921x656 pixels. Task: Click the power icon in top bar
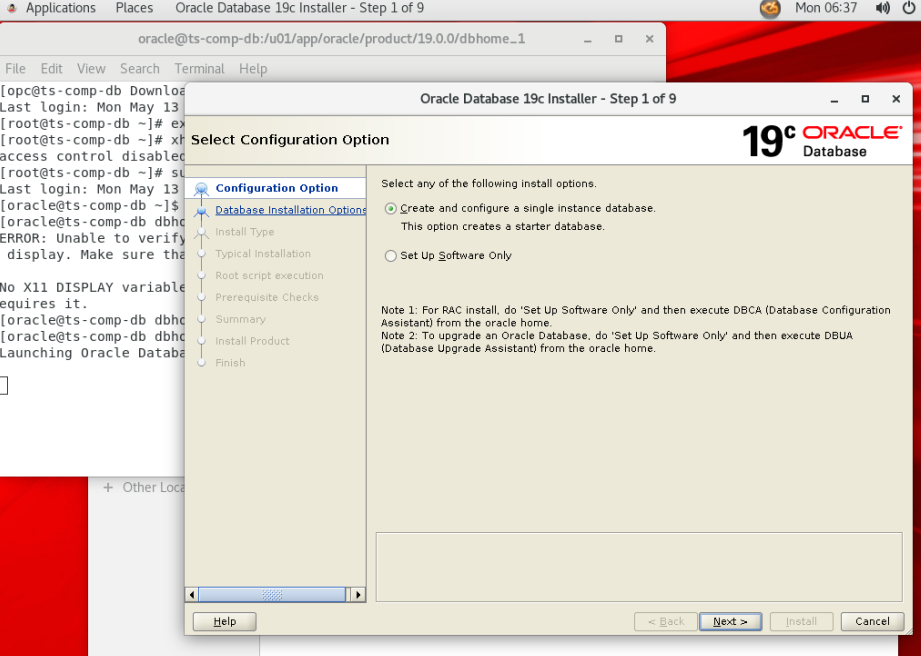pyautogui.click(x=909, y=8)
